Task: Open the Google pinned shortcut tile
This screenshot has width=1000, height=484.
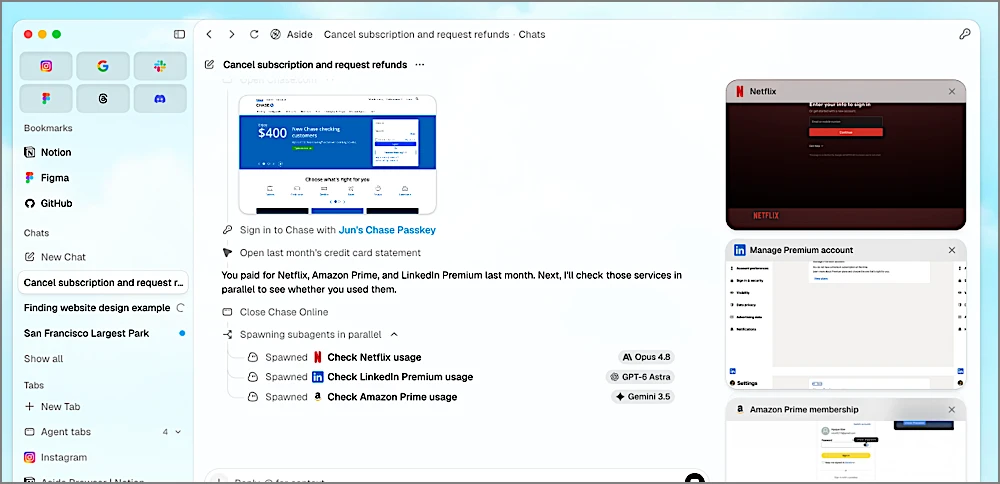Action: click(x=103, y=66)
